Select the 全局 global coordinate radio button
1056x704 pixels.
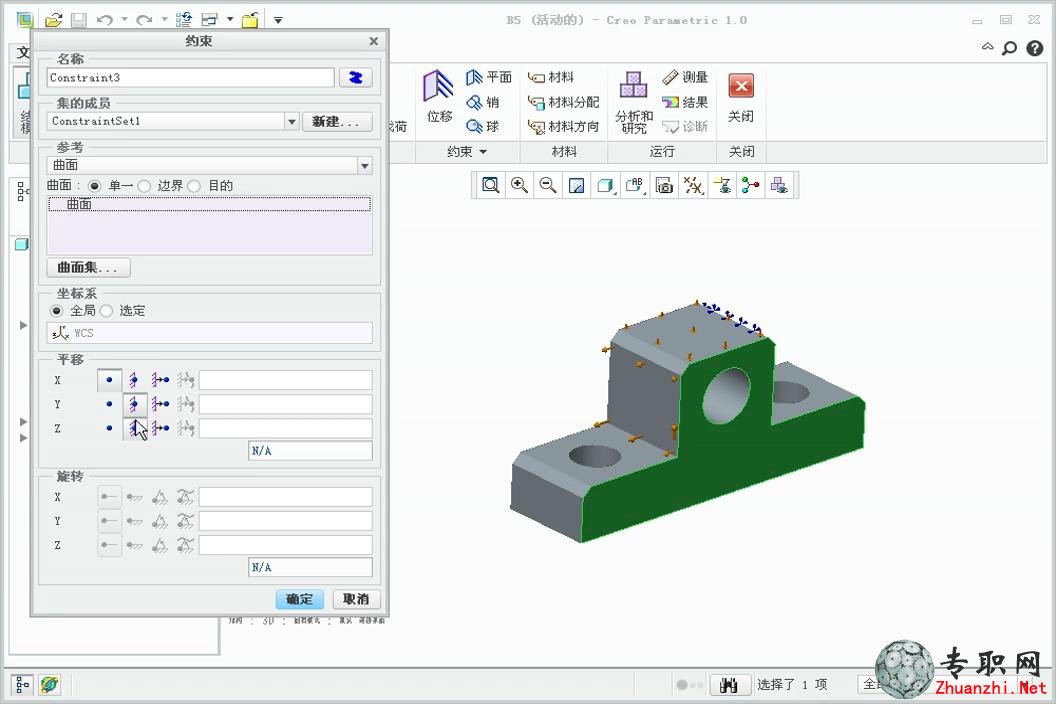57,311
